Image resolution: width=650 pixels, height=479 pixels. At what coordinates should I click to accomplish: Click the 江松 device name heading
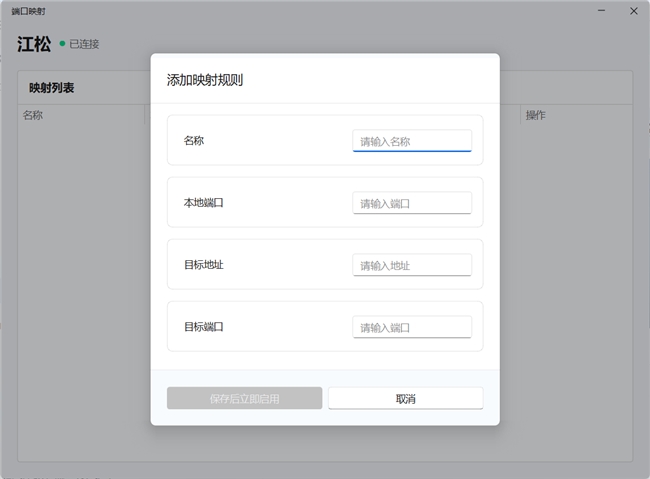[x=34, y=44]
